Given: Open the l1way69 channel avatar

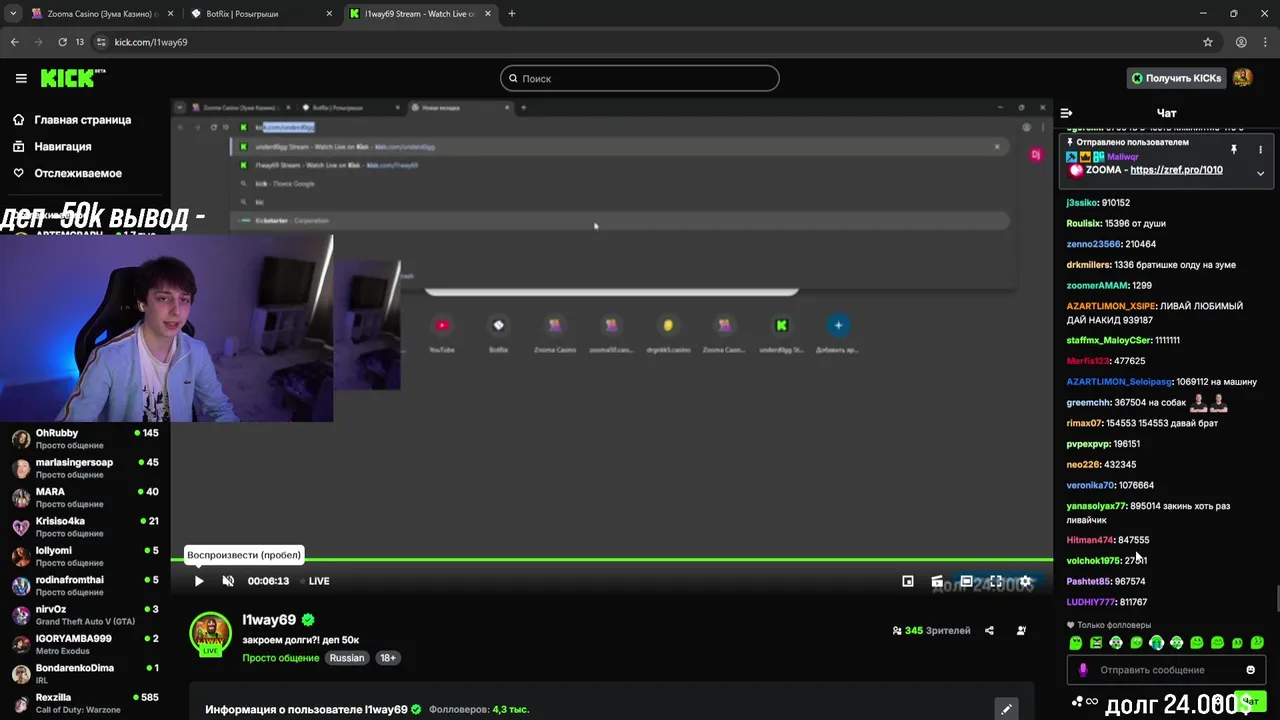Looking at the screenshot, I should 211,634.
